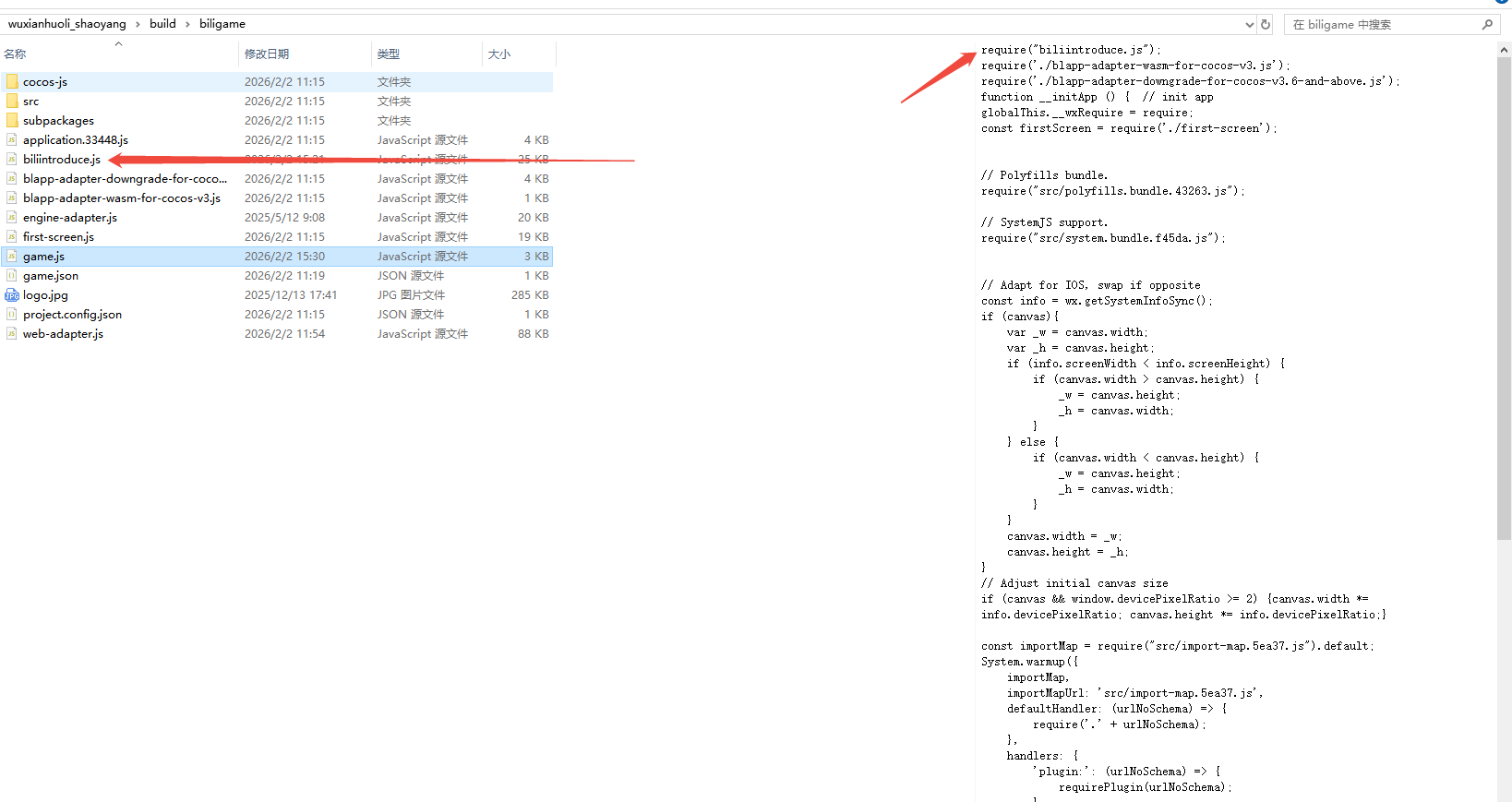This screenshot has width=1512, height=802.
Task: Click the project.config.json file icon
Action: [x=12, y=315]
